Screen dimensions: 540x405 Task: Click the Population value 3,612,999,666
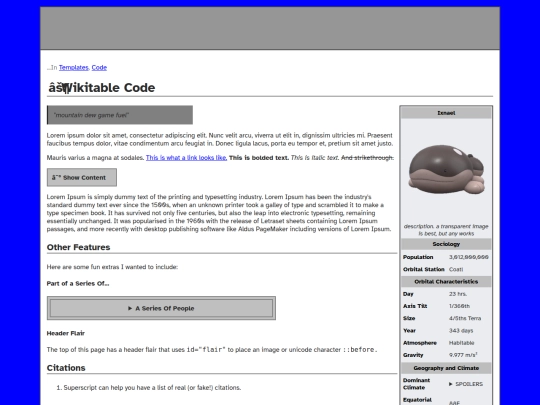(x=469, y=257)
